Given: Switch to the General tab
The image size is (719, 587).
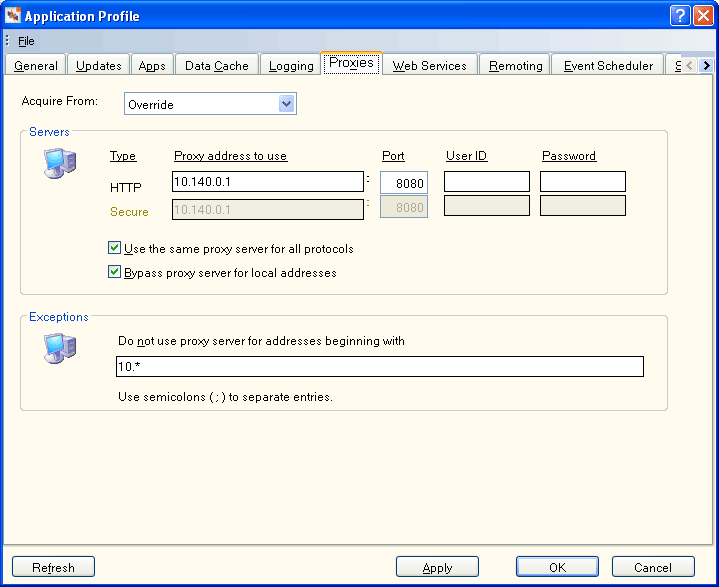Looking at the screenshot, I should (36, 66).
